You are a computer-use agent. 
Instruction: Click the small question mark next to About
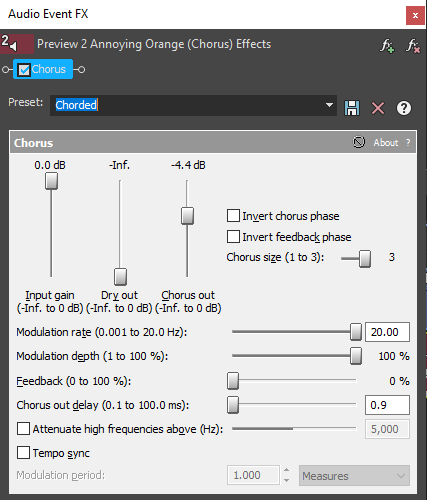pos(408,143)
